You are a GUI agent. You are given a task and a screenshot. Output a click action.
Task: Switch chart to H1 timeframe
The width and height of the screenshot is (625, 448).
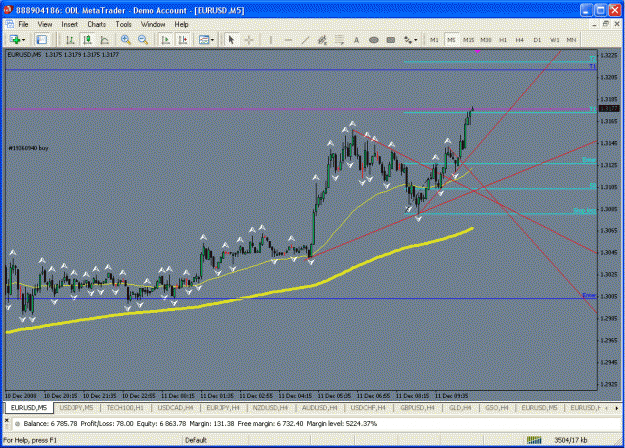(503, 40)
